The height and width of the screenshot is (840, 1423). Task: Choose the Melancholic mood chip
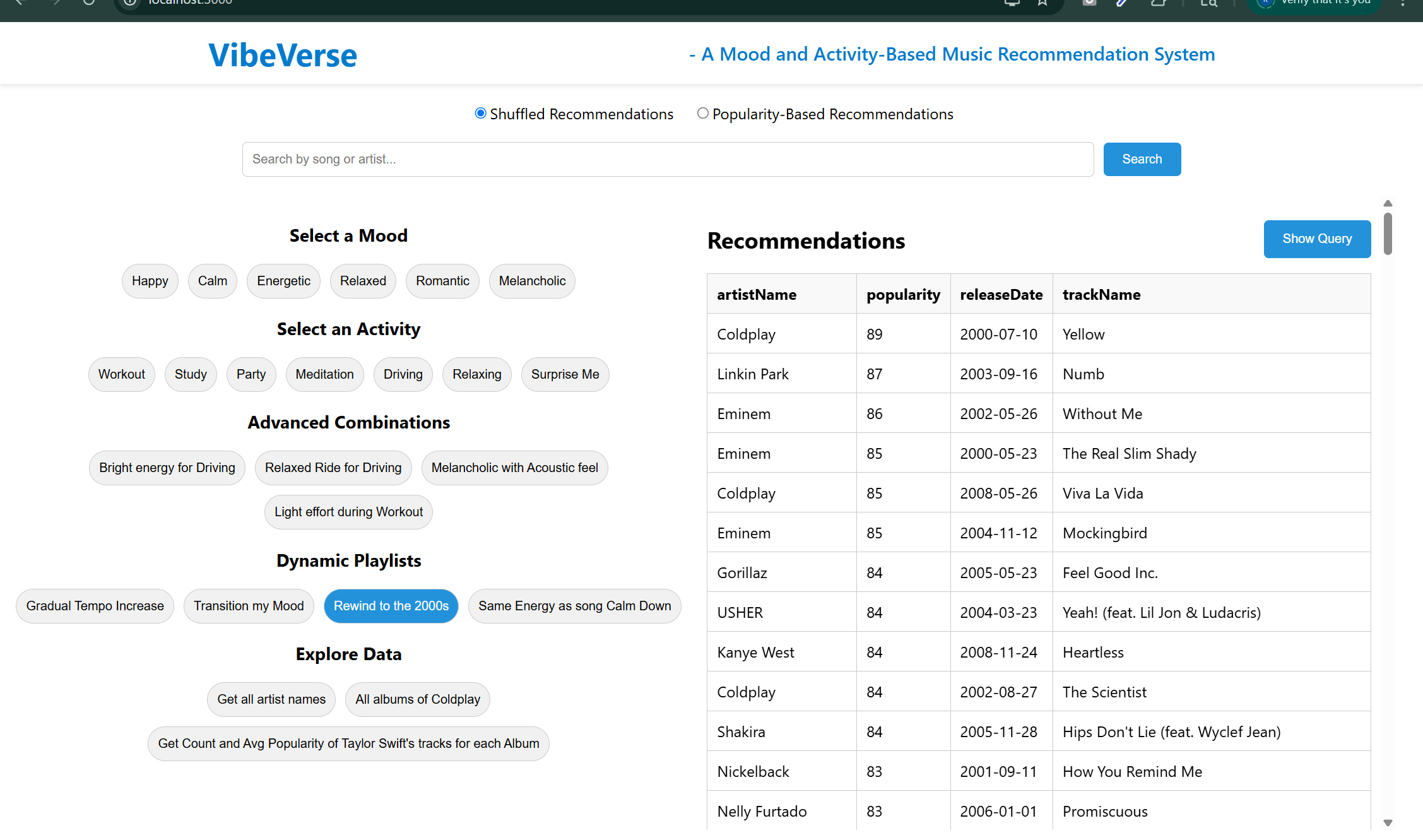tap(531, 281)
